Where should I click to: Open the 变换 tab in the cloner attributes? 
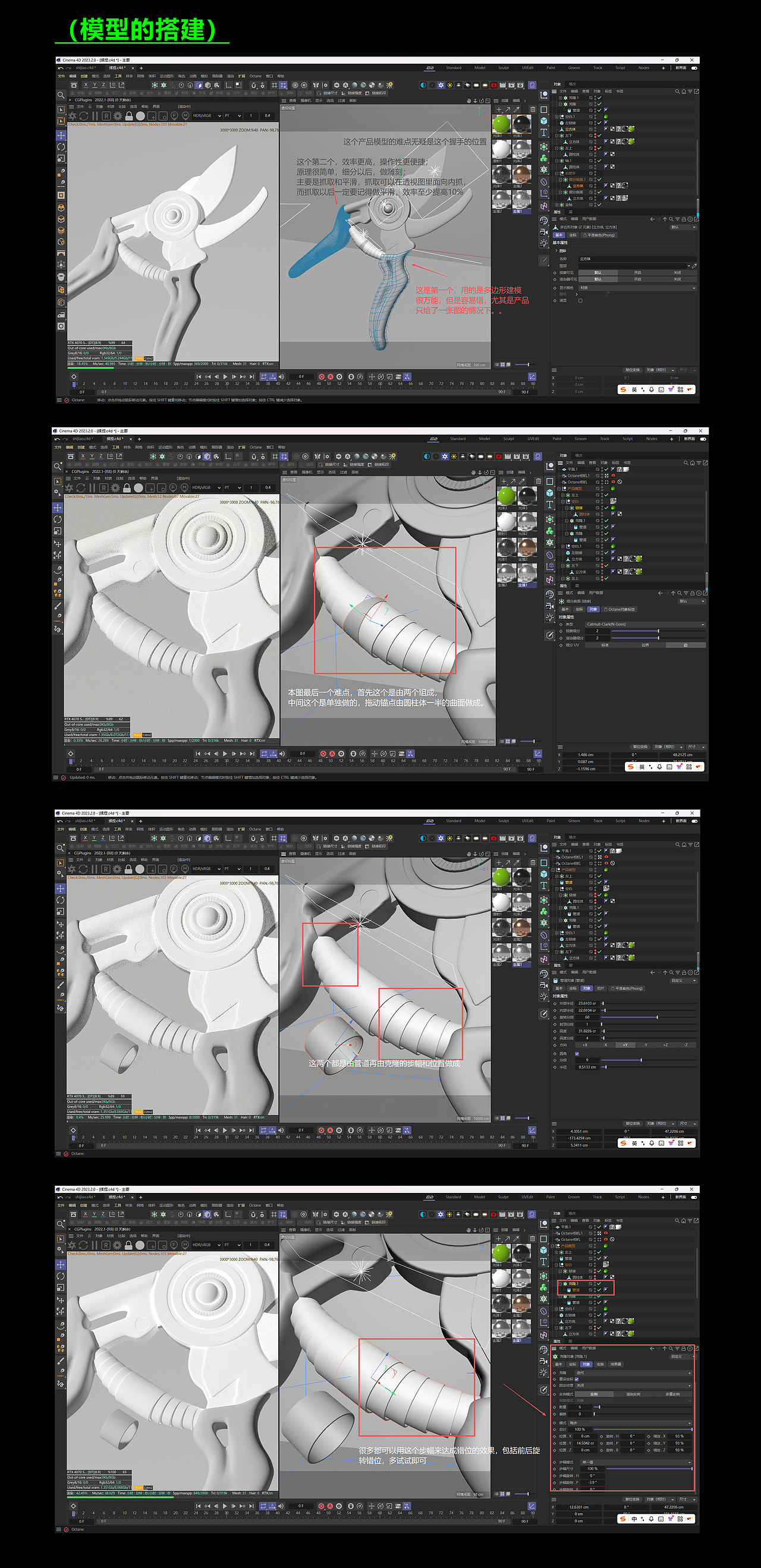600,1364
